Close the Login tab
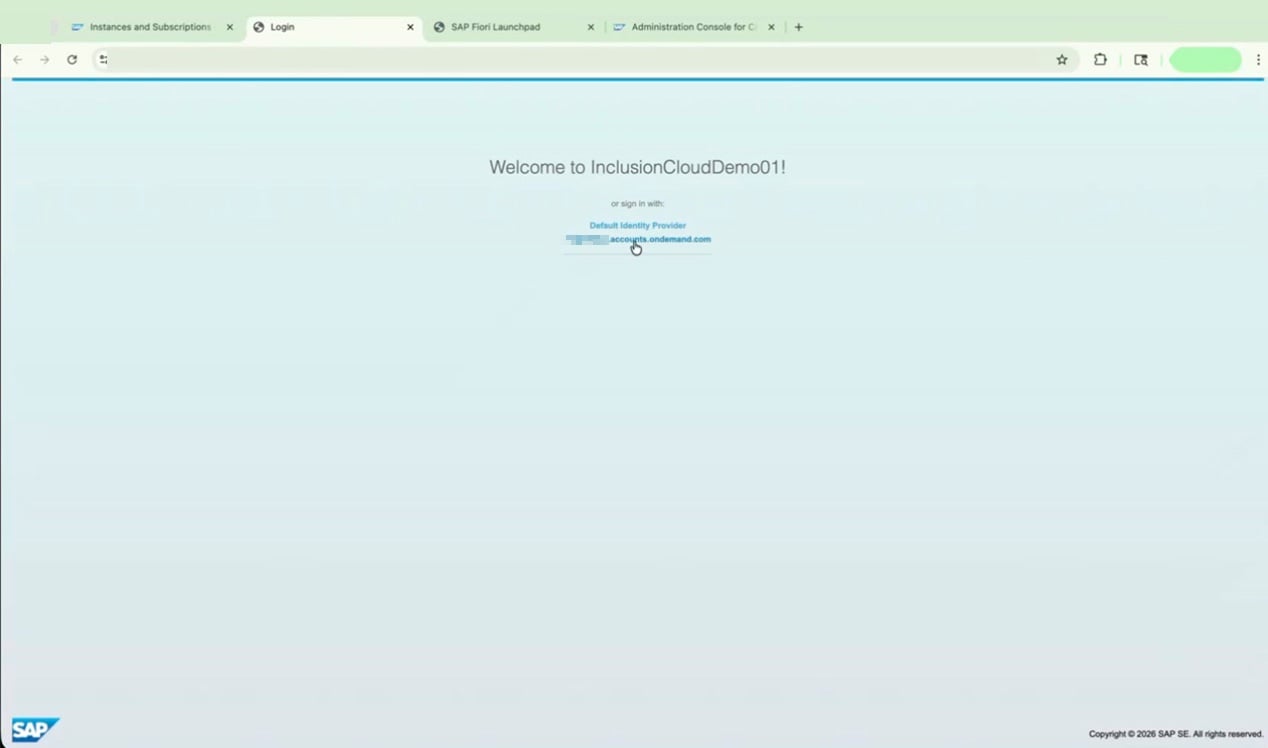 (x=410, y=27)
